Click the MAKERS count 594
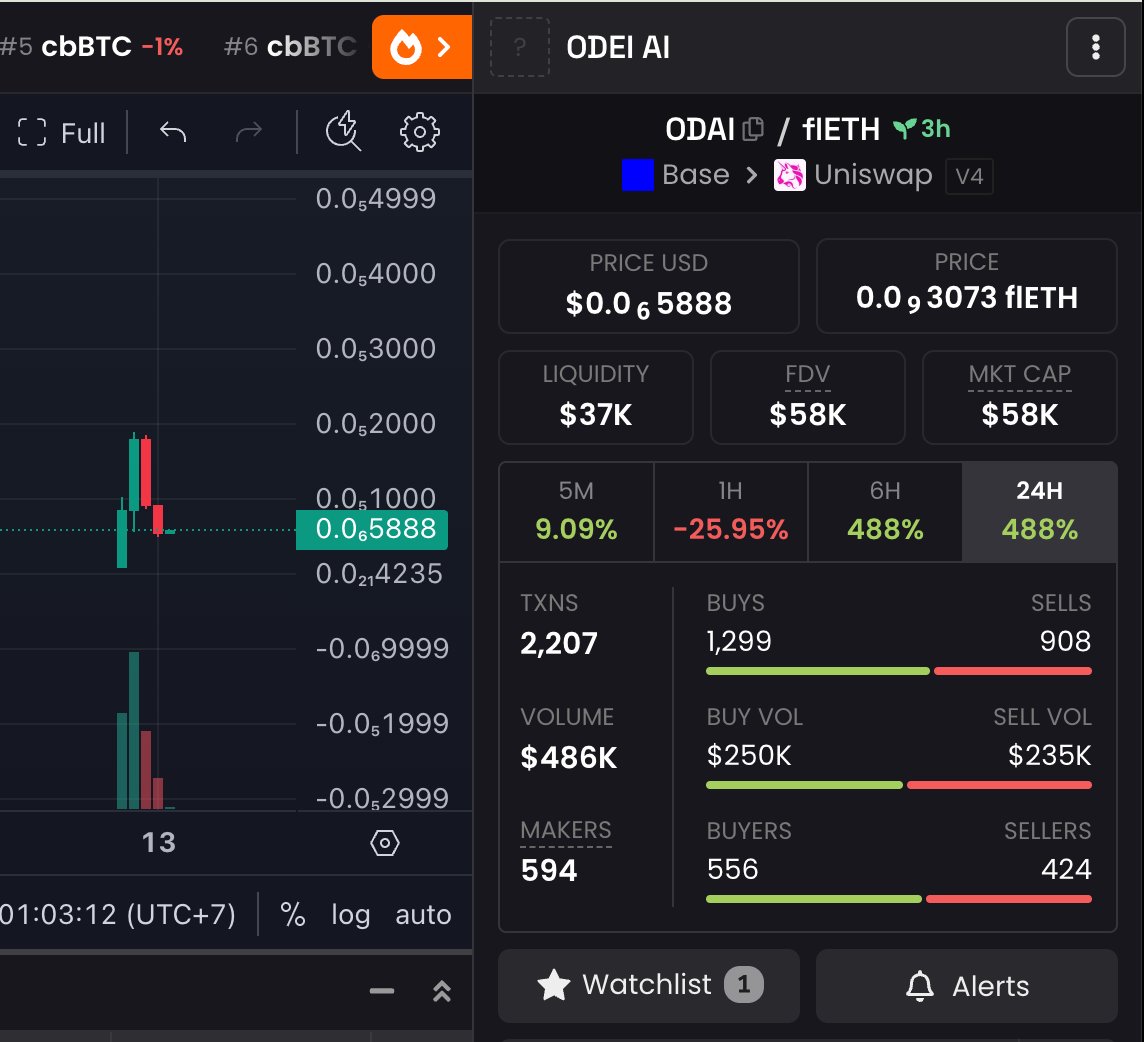Viewport: 1144px width, 1042px height. (549, 871)
